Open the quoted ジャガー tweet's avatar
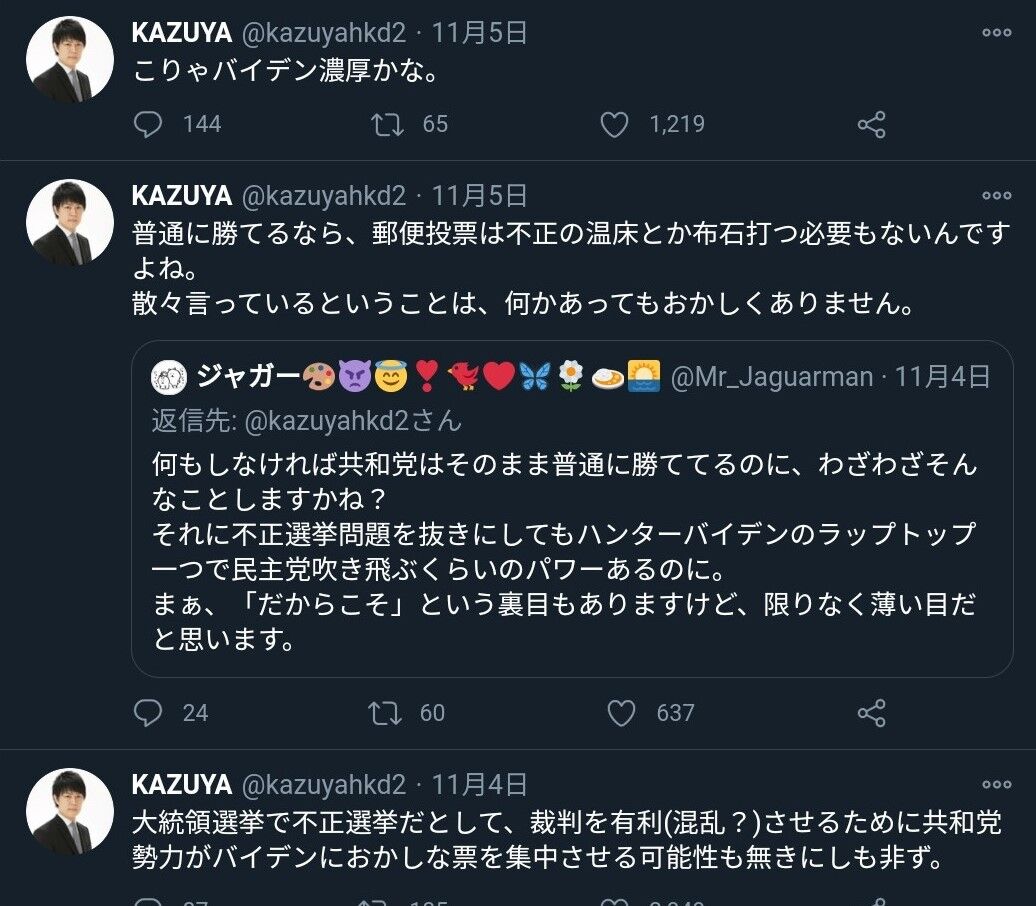The image size is (1036, 906). pos(169,378)
